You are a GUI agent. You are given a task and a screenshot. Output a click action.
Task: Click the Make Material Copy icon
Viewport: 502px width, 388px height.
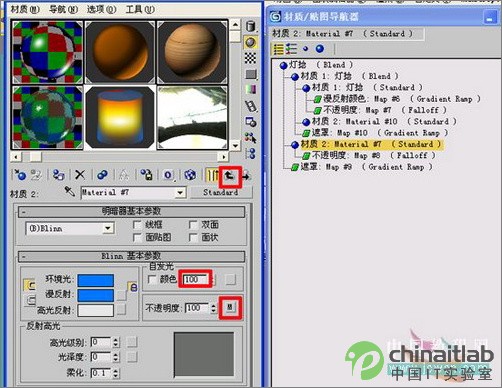coord(102,175)
